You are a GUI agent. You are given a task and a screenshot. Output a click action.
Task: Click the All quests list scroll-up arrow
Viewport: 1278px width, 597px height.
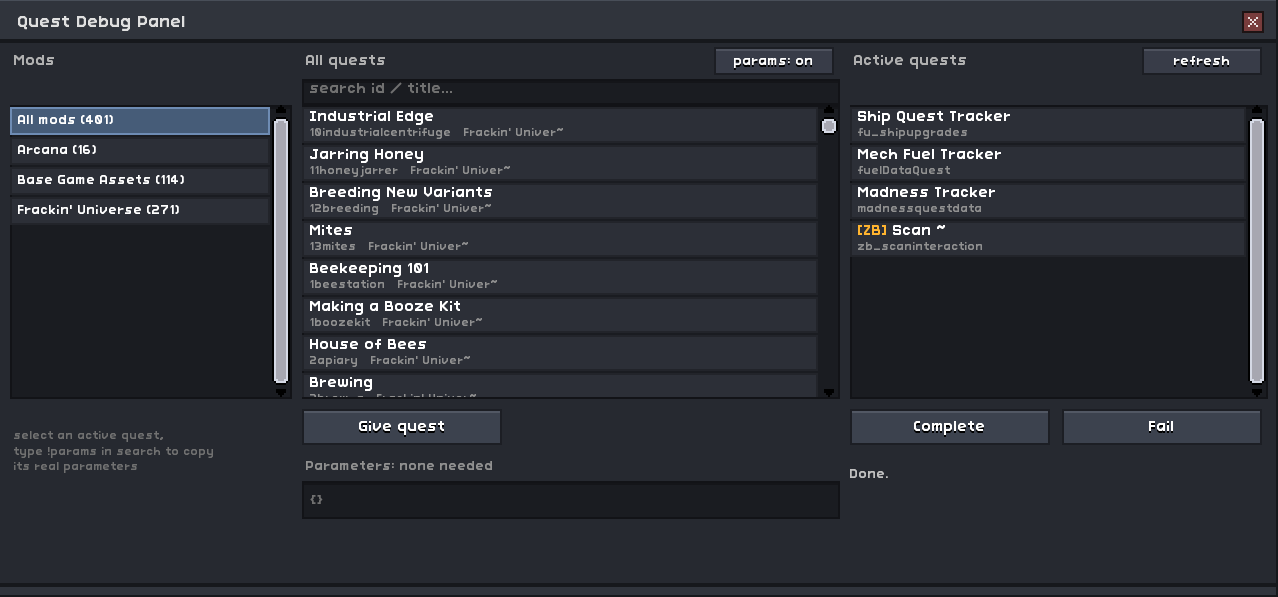[x=829, y=111]
